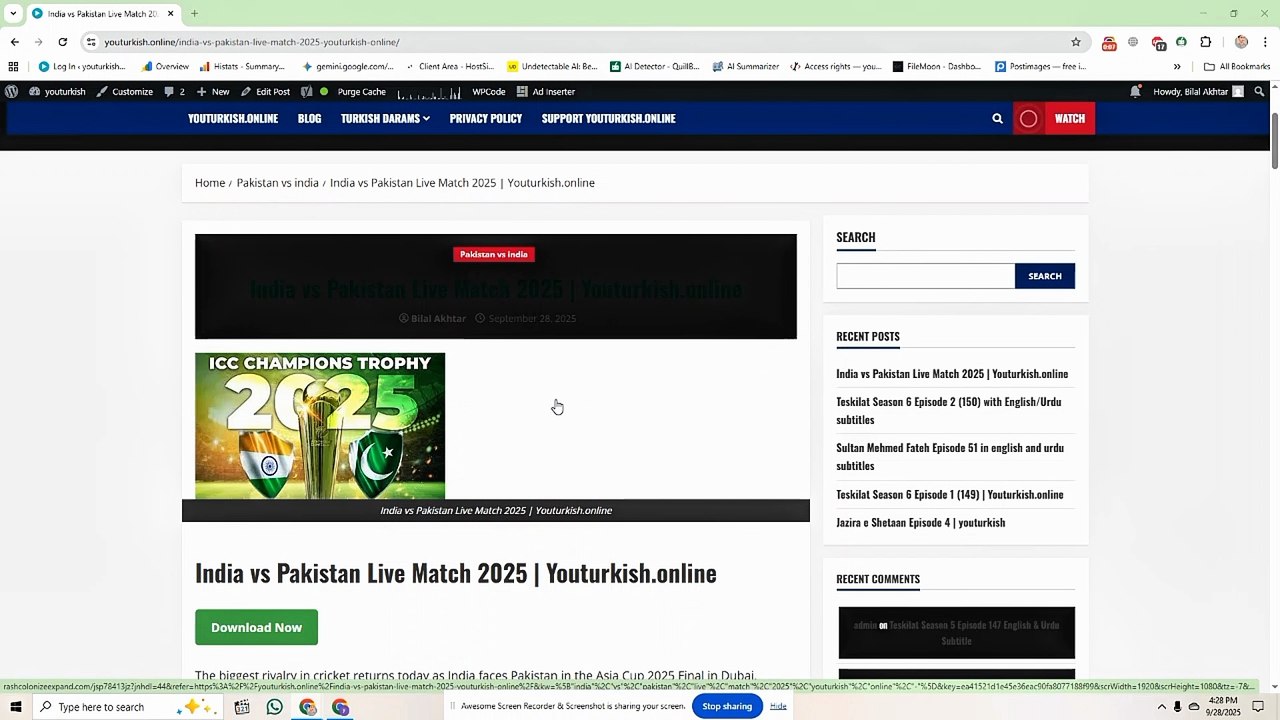This screenshot has height=720, width=1280.
Task: Click Customize in the admin bar
Action: tap(125, 91)
